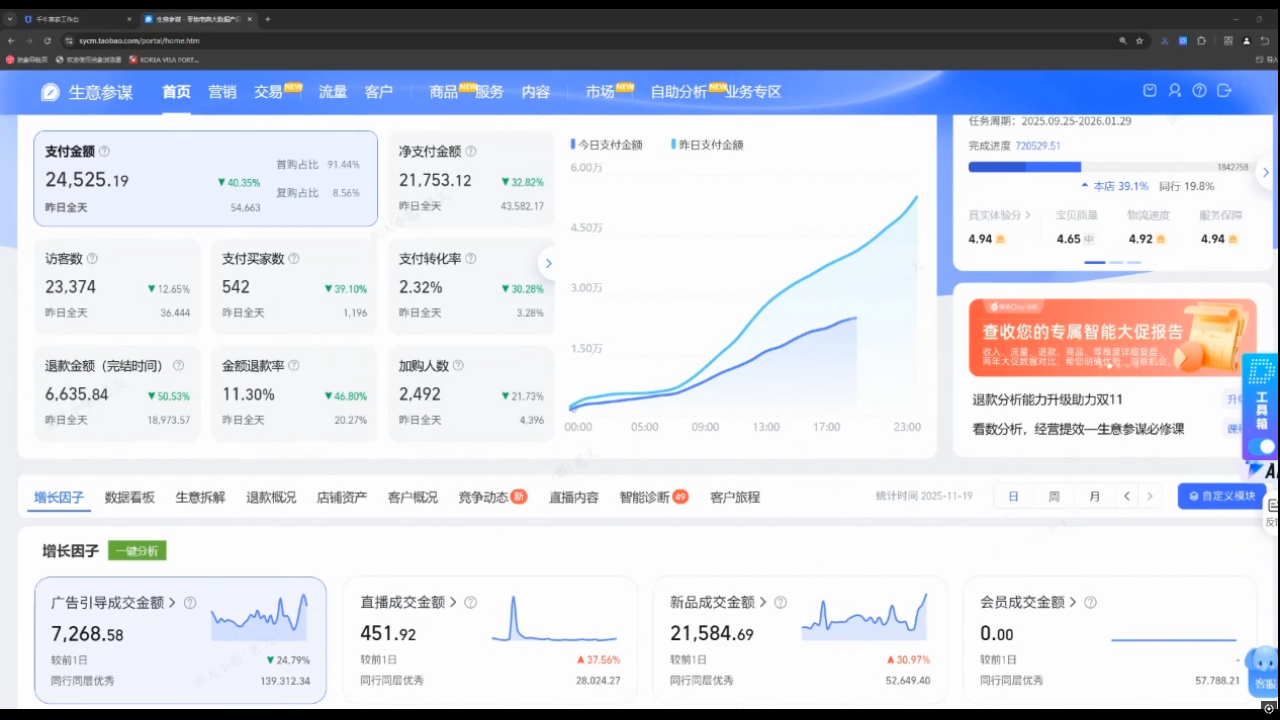Click info icon next to 支付金额
This screenshot has width=1280, height=720.
(104, 152)
